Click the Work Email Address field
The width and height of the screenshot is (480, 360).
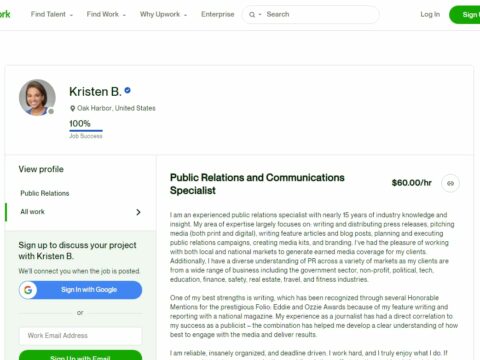pos(80,336)
